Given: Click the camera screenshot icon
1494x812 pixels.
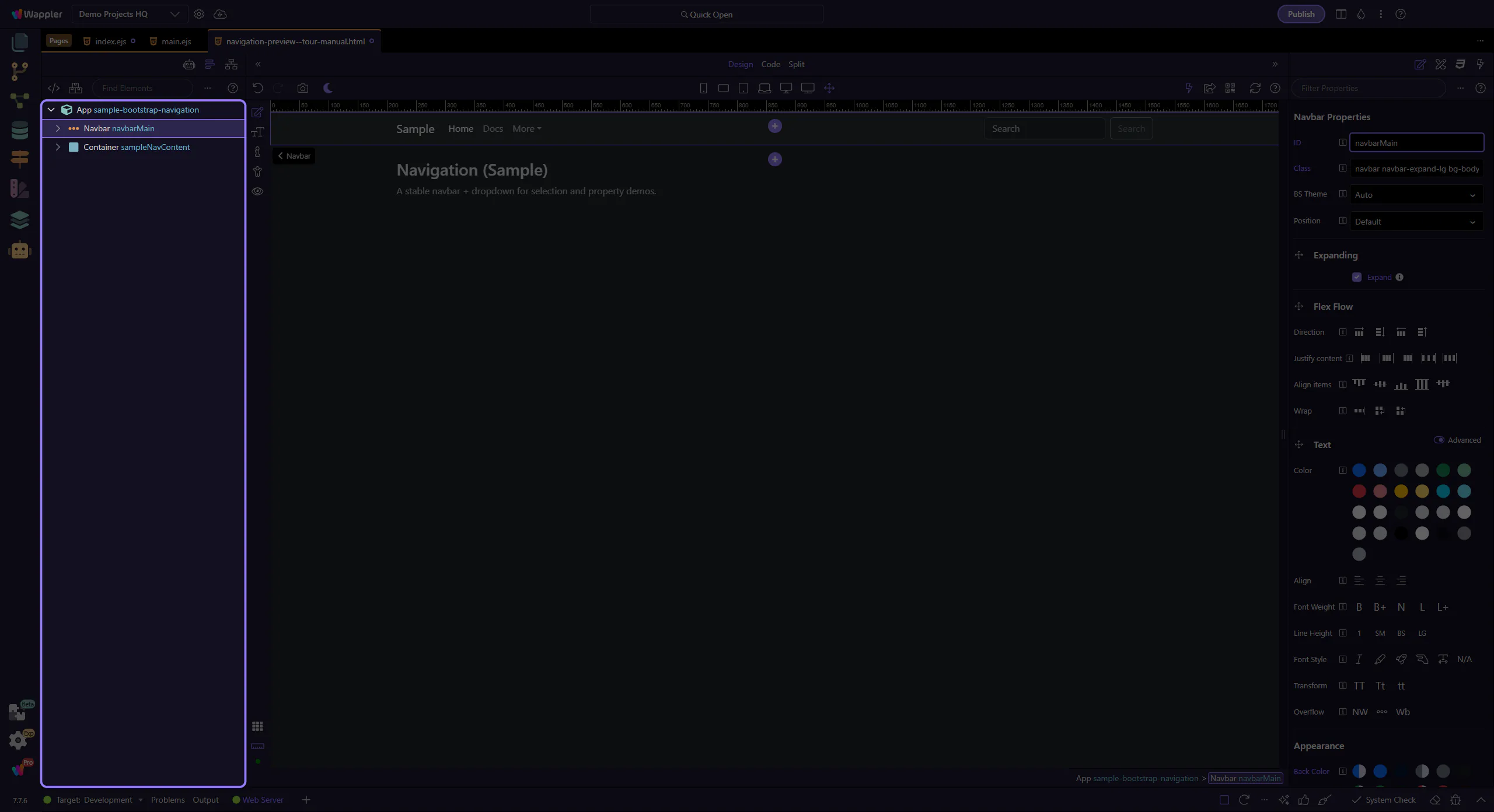Looking at the screenshot, I should click(x=302, y=88).
